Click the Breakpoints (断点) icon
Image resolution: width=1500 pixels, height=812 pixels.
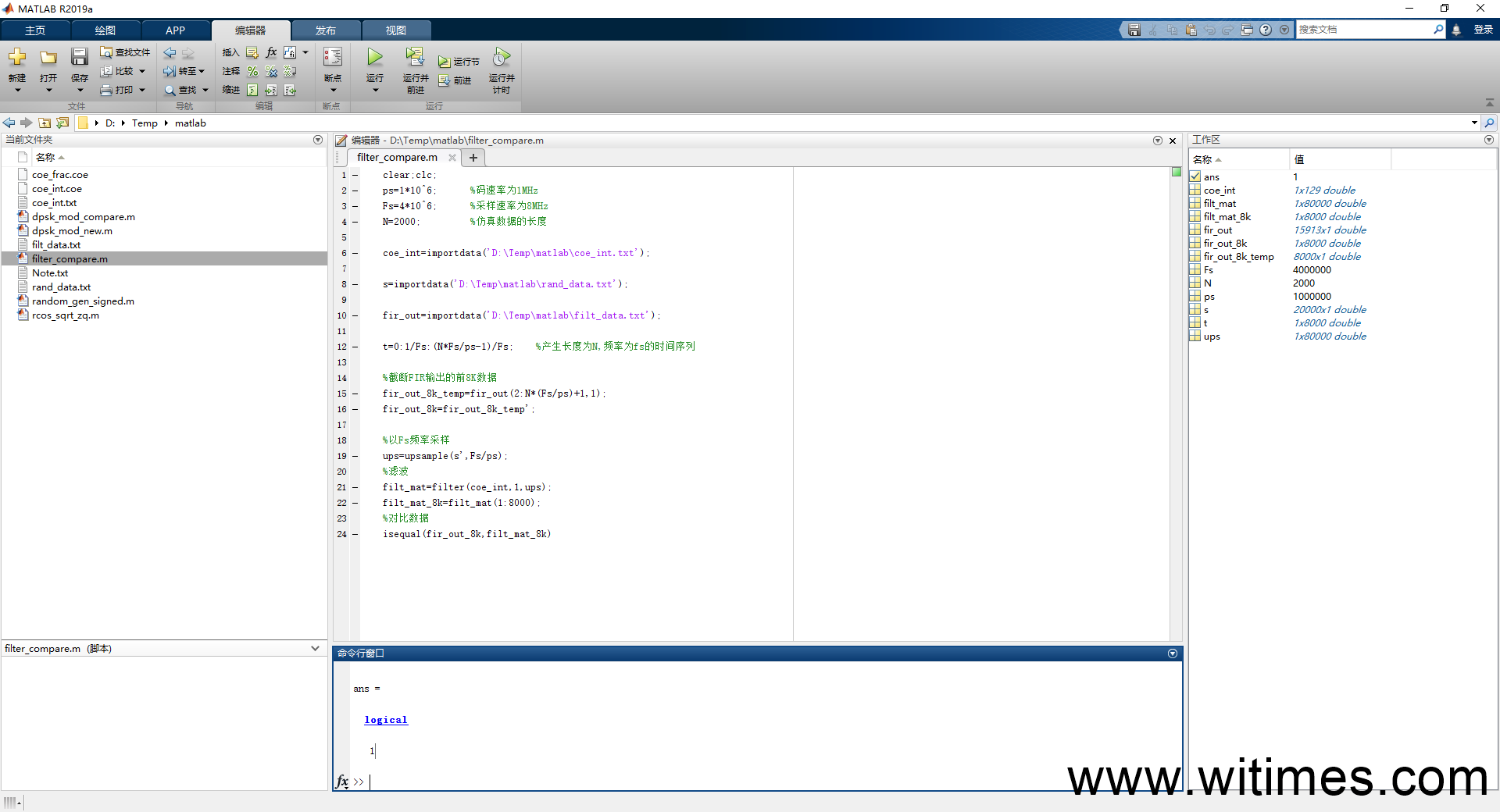(333, 57)
